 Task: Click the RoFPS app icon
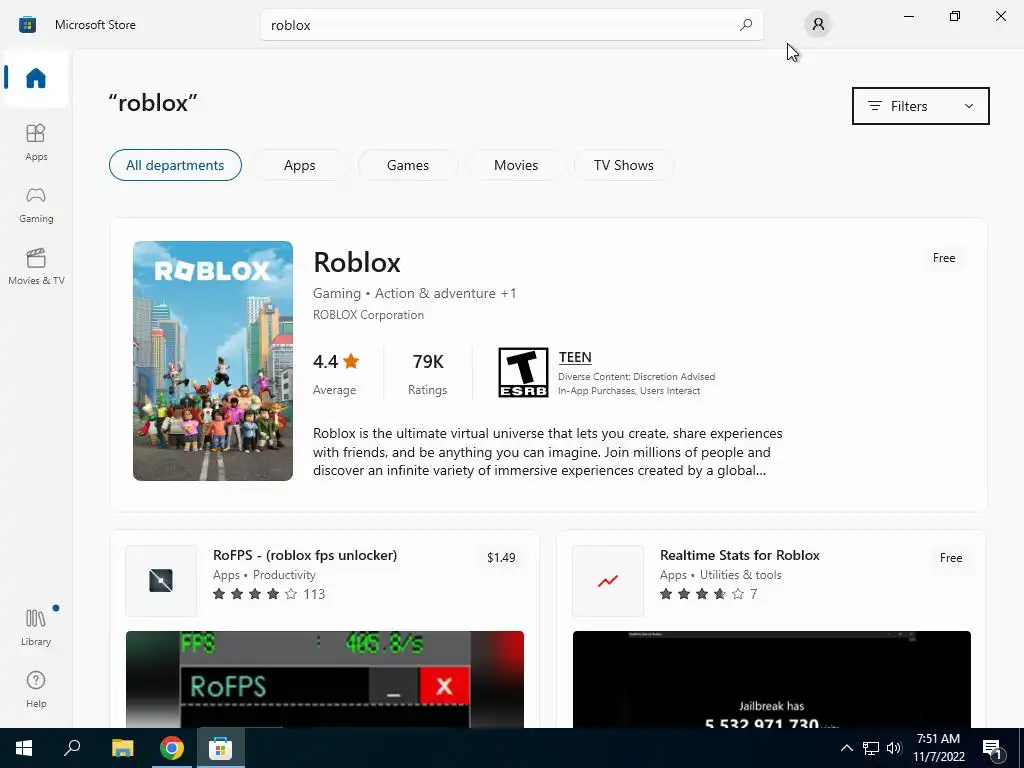click(161, 581)
